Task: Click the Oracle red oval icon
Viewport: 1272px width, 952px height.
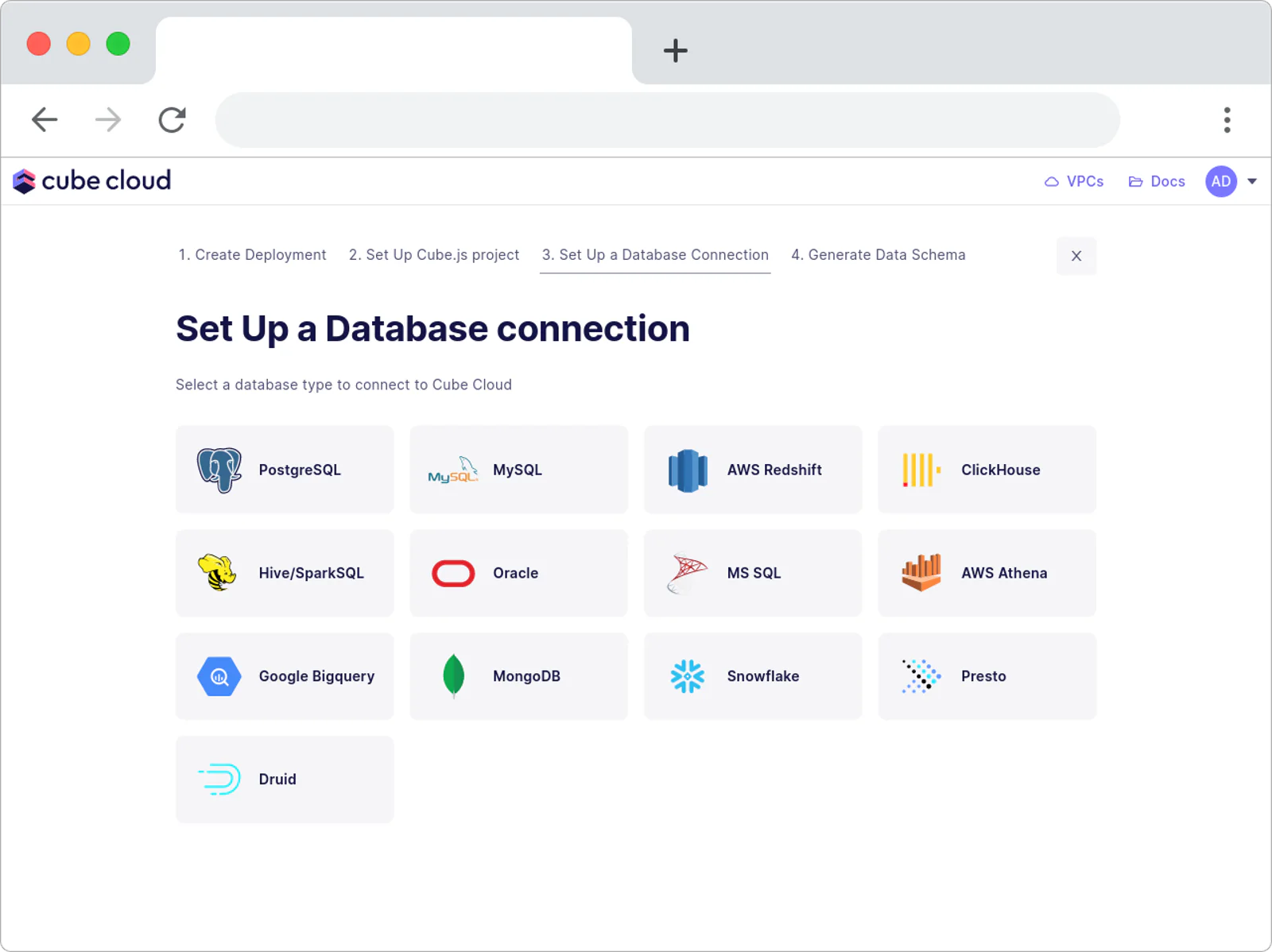Action: point(453,573)
